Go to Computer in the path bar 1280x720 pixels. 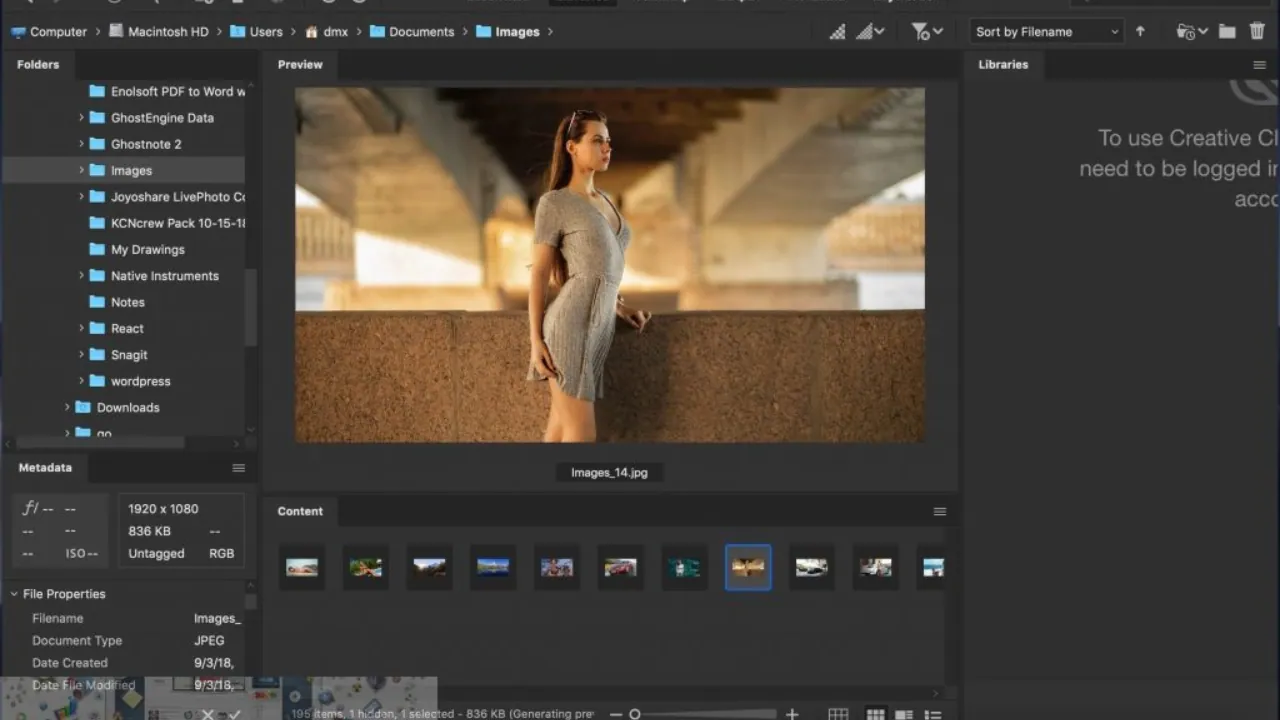59,32
